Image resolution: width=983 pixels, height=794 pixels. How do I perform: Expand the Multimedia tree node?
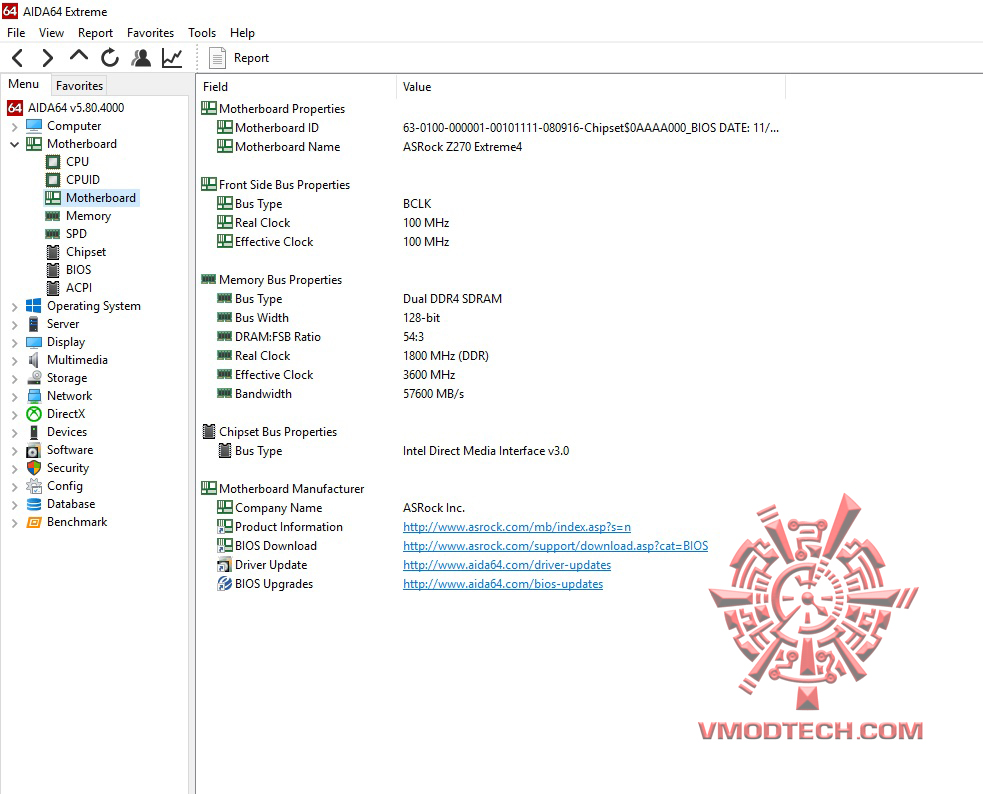[x=14, y=360]
